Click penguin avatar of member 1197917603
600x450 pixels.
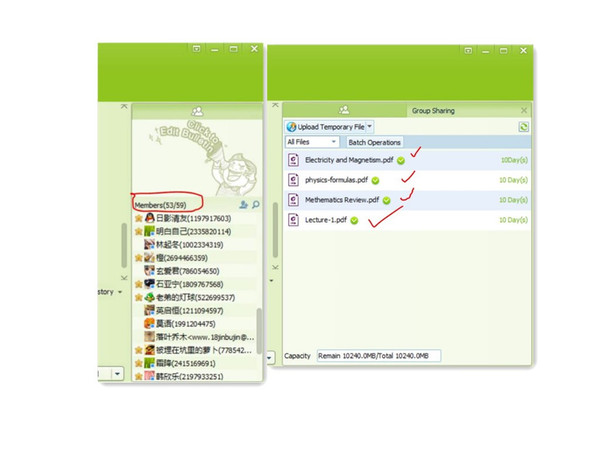click(x=149, y=218)
